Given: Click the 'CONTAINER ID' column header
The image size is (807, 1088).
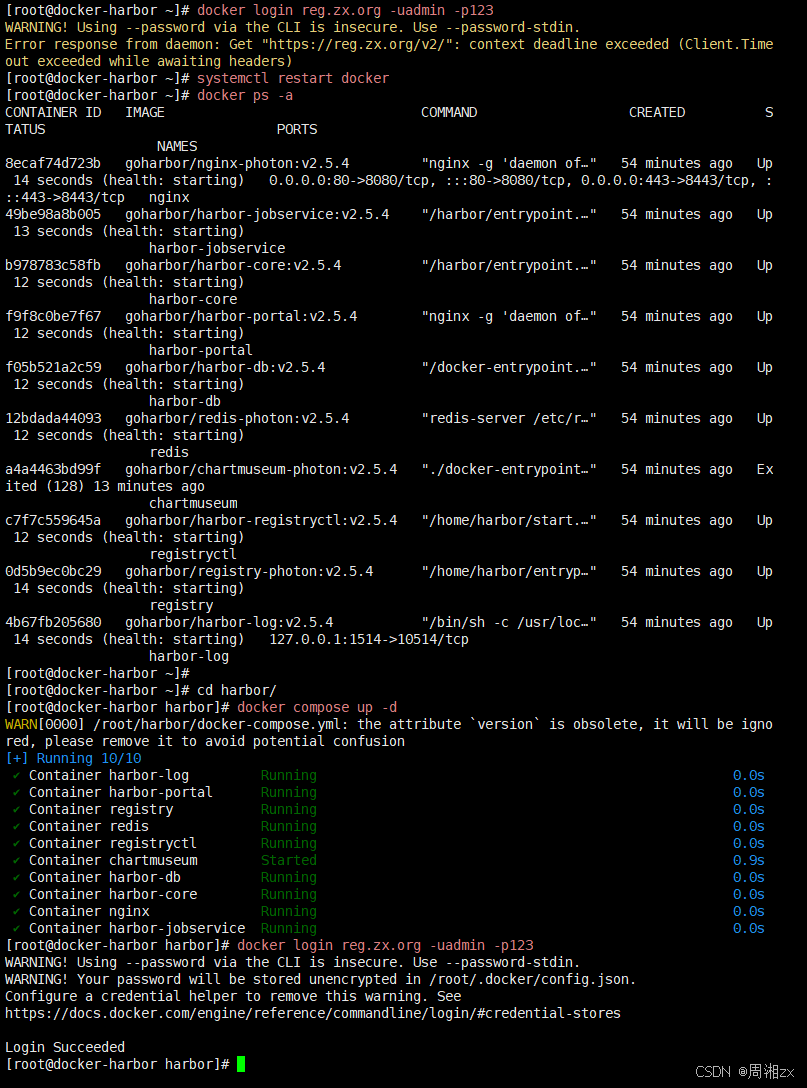Looking at the screenshot, I should pos(53,112).
